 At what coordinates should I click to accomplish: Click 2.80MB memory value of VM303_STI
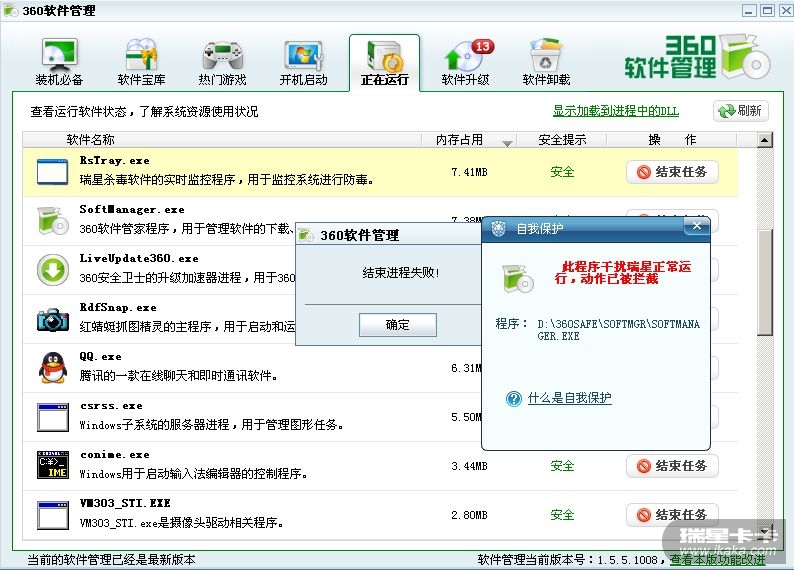(x=469, y=515)
